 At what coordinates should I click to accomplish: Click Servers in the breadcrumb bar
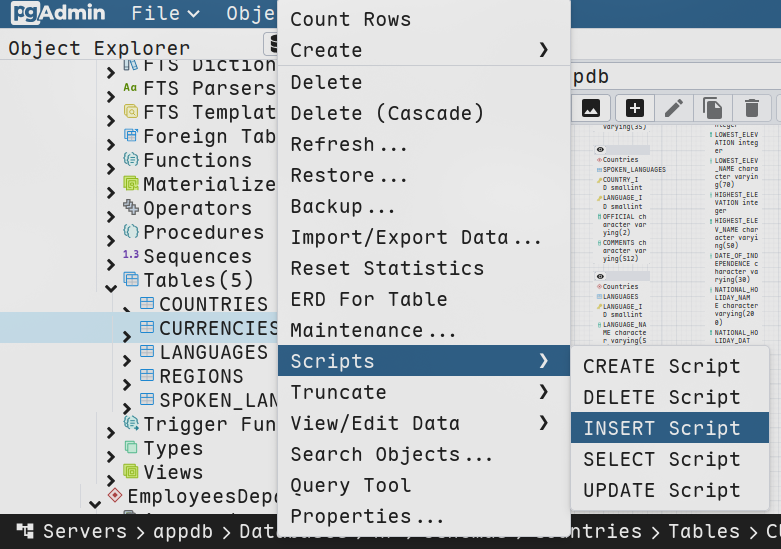pos(85,531)
